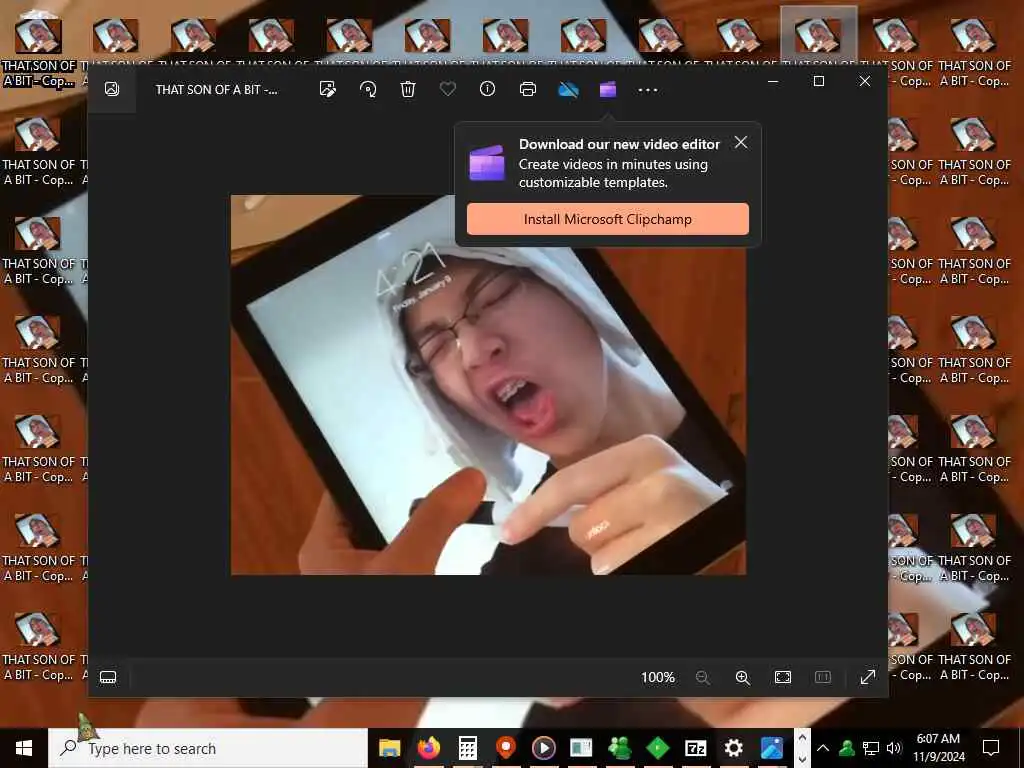Dismiss the Clipchamp video editor popup
The image size is (1024, 768).
[x=741, y=142]
